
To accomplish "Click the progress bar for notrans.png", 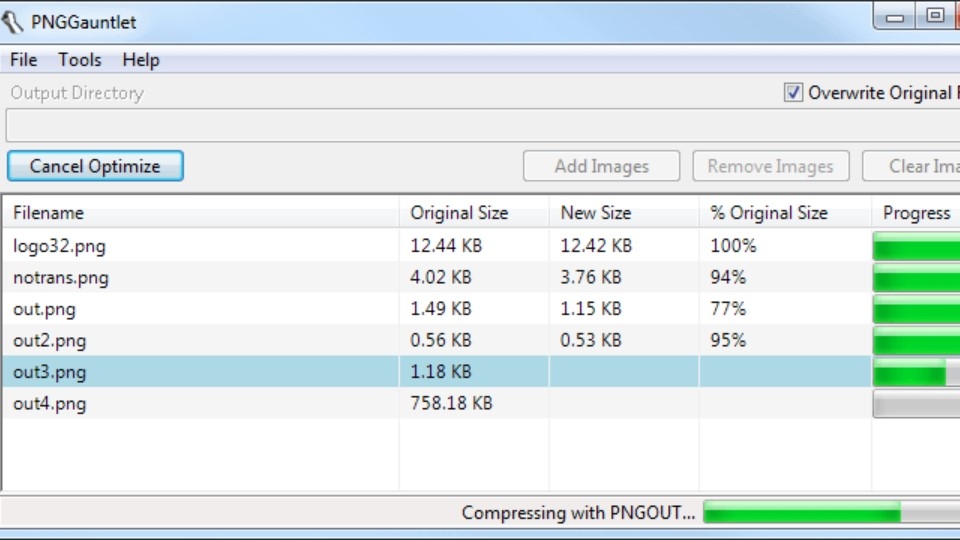I will coord(917,278).
